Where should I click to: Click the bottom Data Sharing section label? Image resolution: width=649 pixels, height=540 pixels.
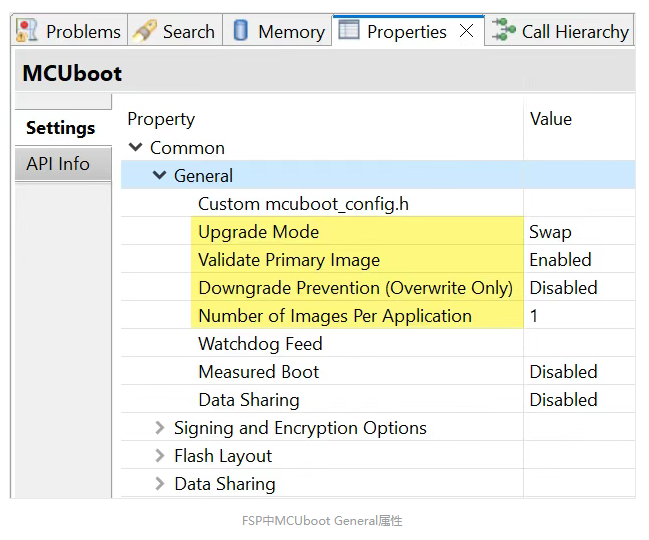pos(225,484)
